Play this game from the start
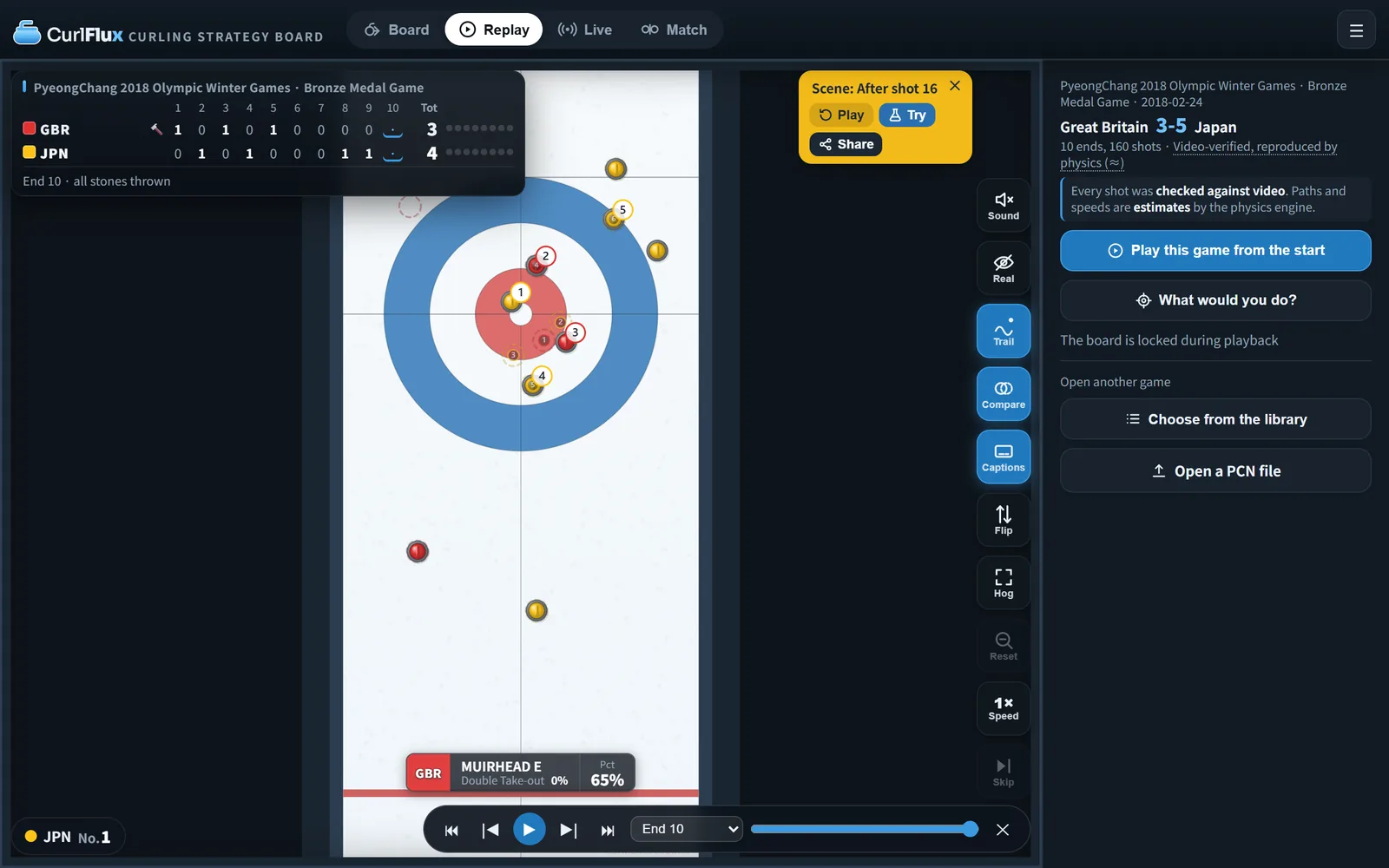 [x=1215, y=250]
